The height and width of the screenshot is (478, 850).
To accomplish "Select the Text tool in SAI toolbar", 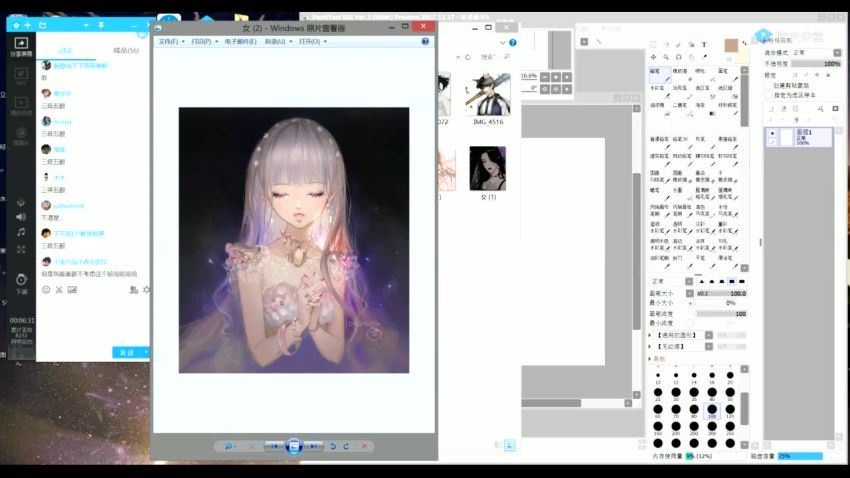I will point(704,44).
